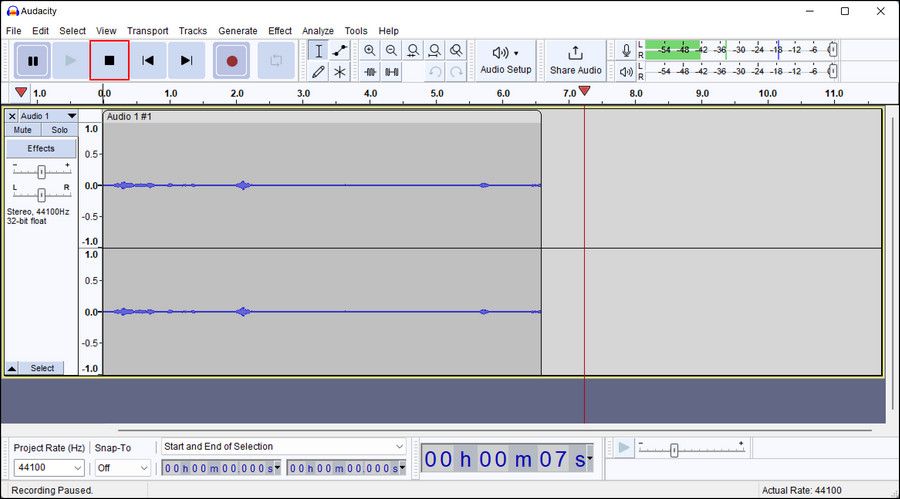Viewport: 900px width, 499px height.
Task: Click the Select button below track info
Action: [x=42, y=368]
